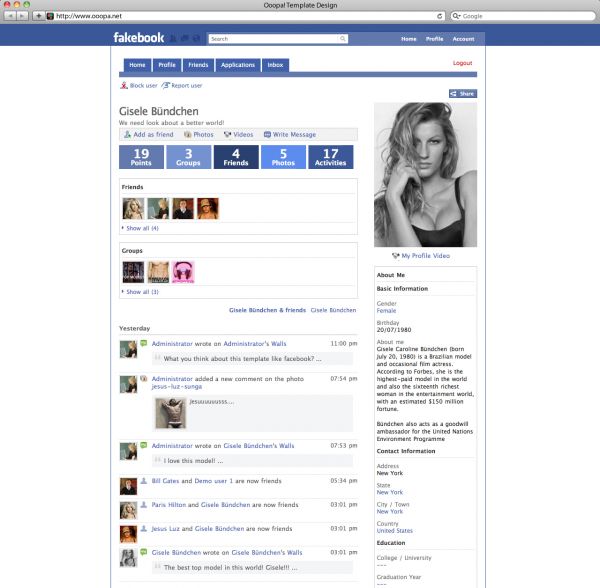
Task: Click the Block user icon
Action: 124,85
